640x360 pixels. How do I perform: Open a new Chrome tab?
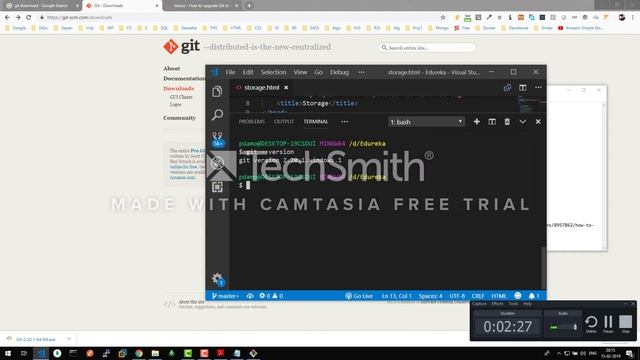coord(249,6)
